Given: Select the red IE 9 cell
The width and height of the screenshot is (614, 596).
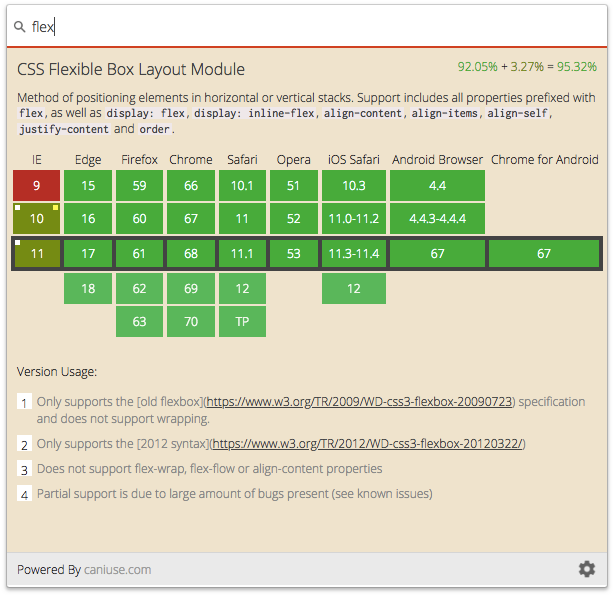Looking at the screenshot, I should (36, 185).
